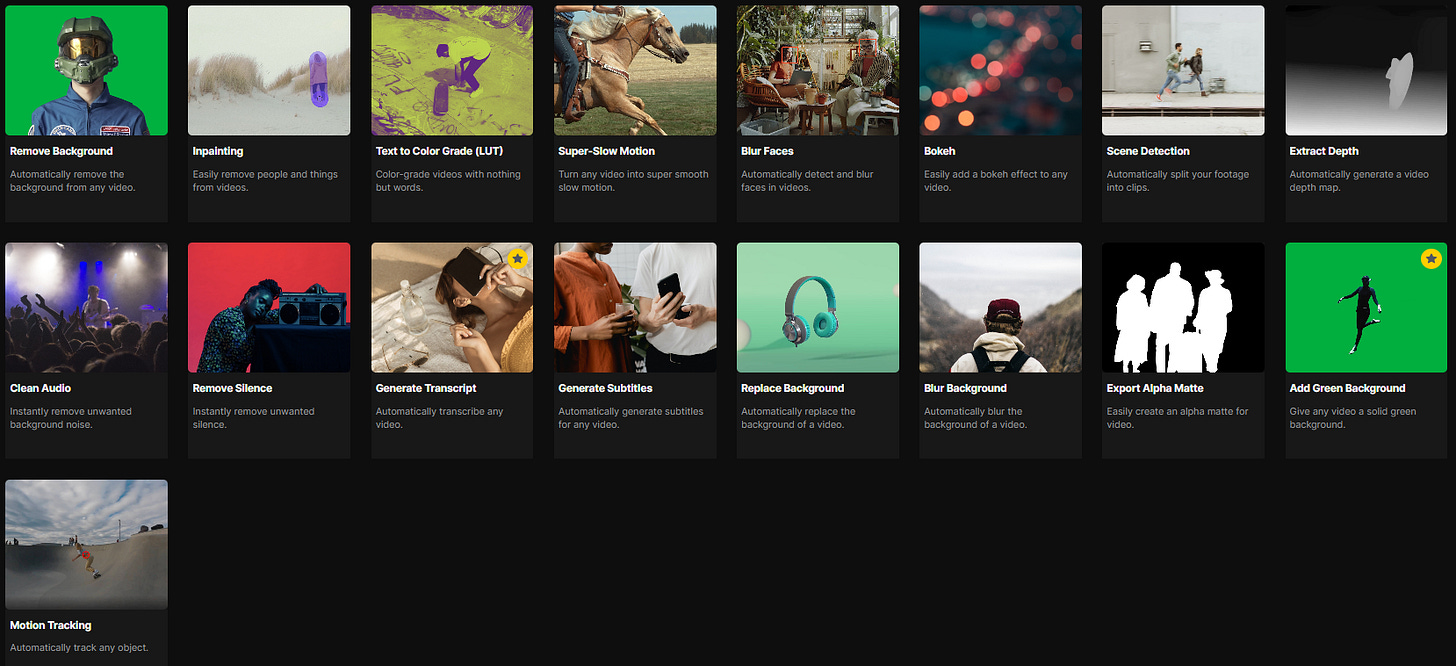Open the Remove Silence boombox thumbnail
The height and width of the screenshot is (666, 1456).
point(269,307)
